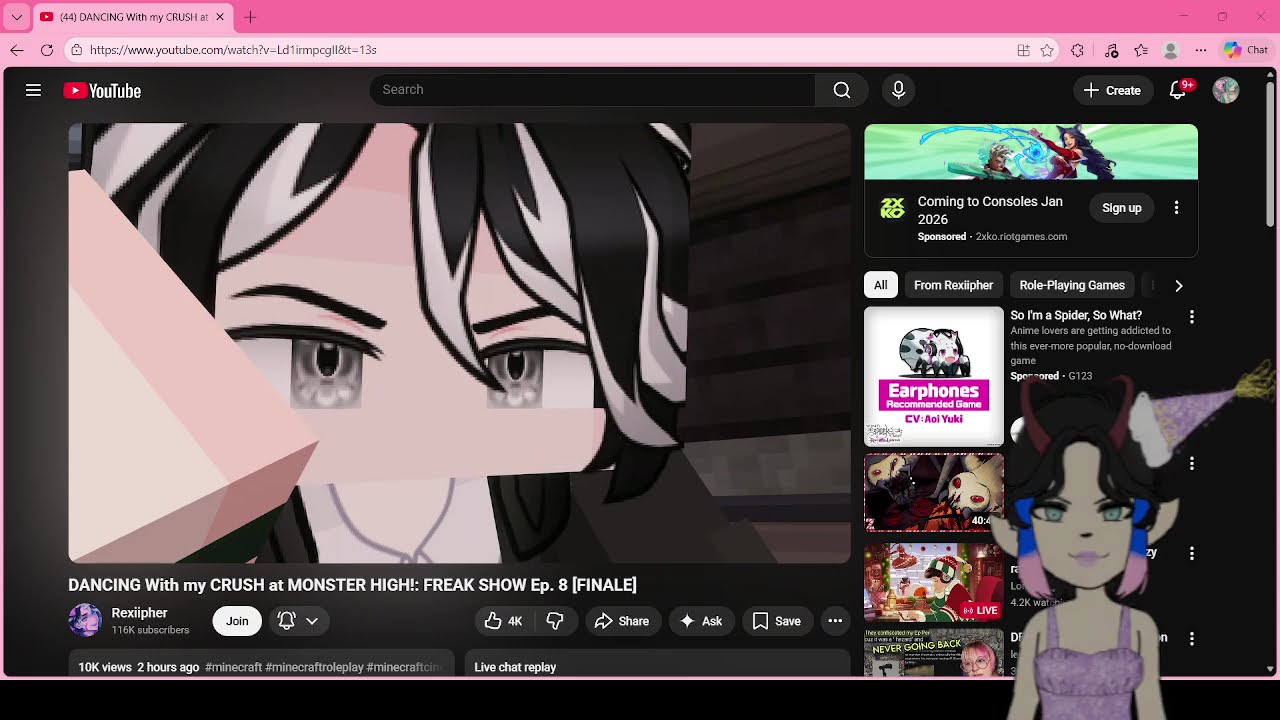
Task: Click the Join channel button
Action: coord(237,621)
